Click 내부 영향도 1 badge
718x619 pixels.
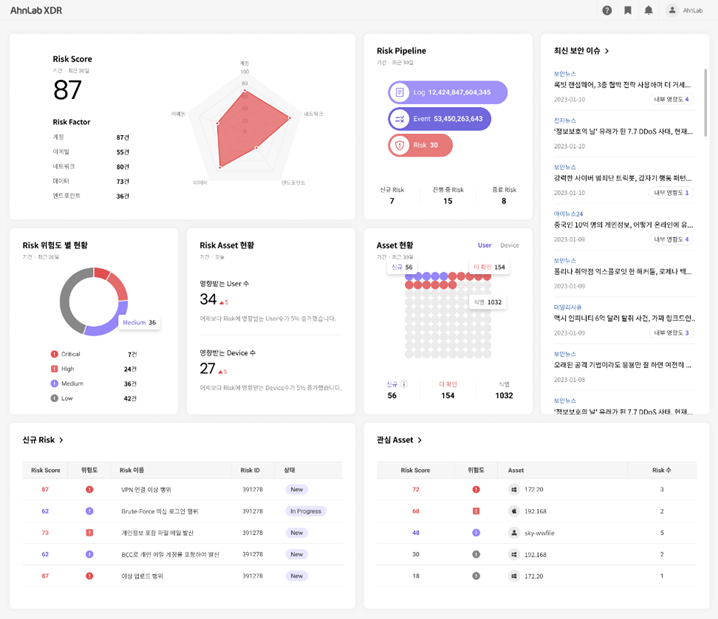pyautogui.click(x=671, y=193)
